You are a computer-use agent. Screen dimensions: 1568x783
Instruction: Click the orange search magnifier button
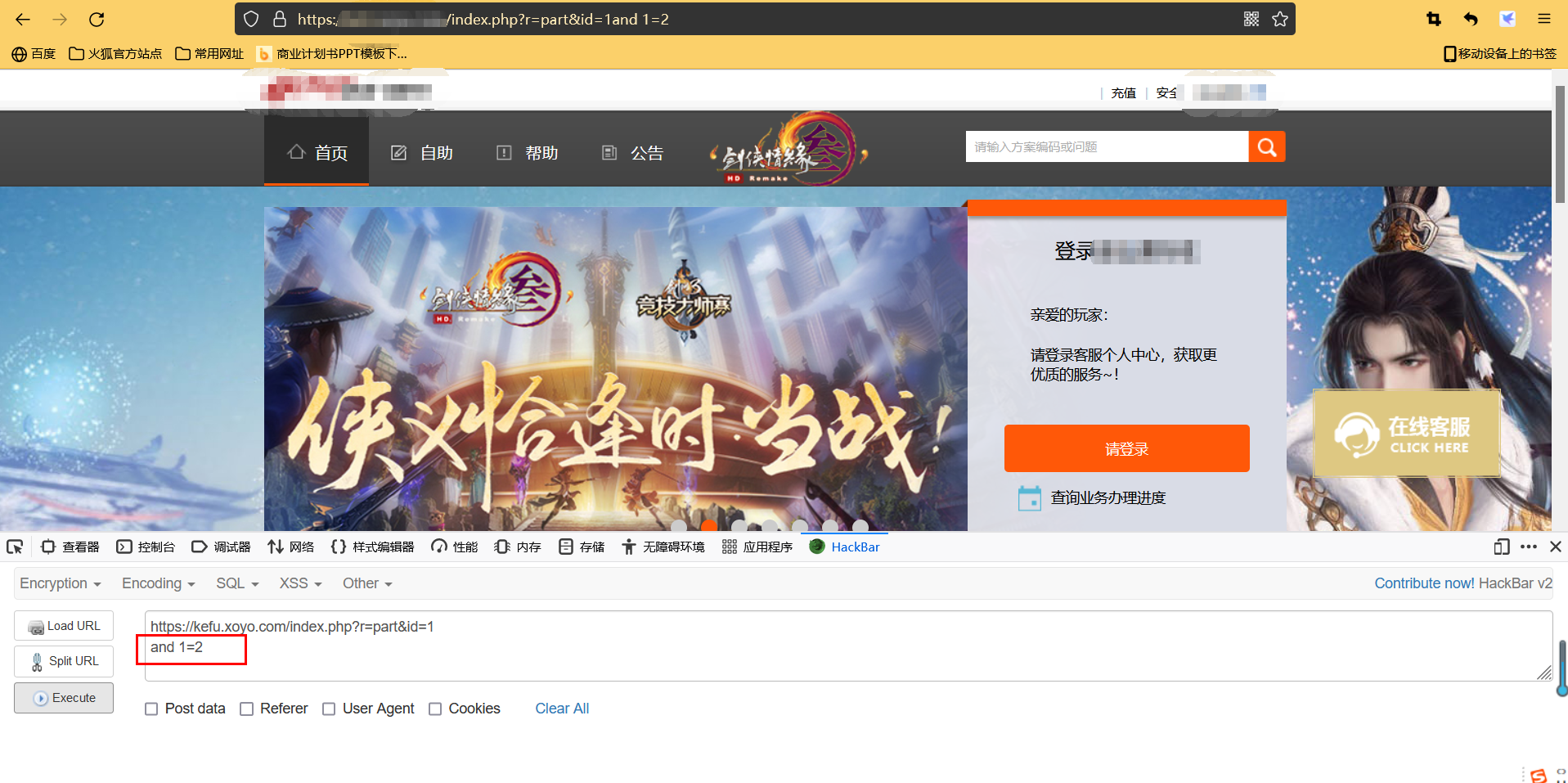[1267, 146]
